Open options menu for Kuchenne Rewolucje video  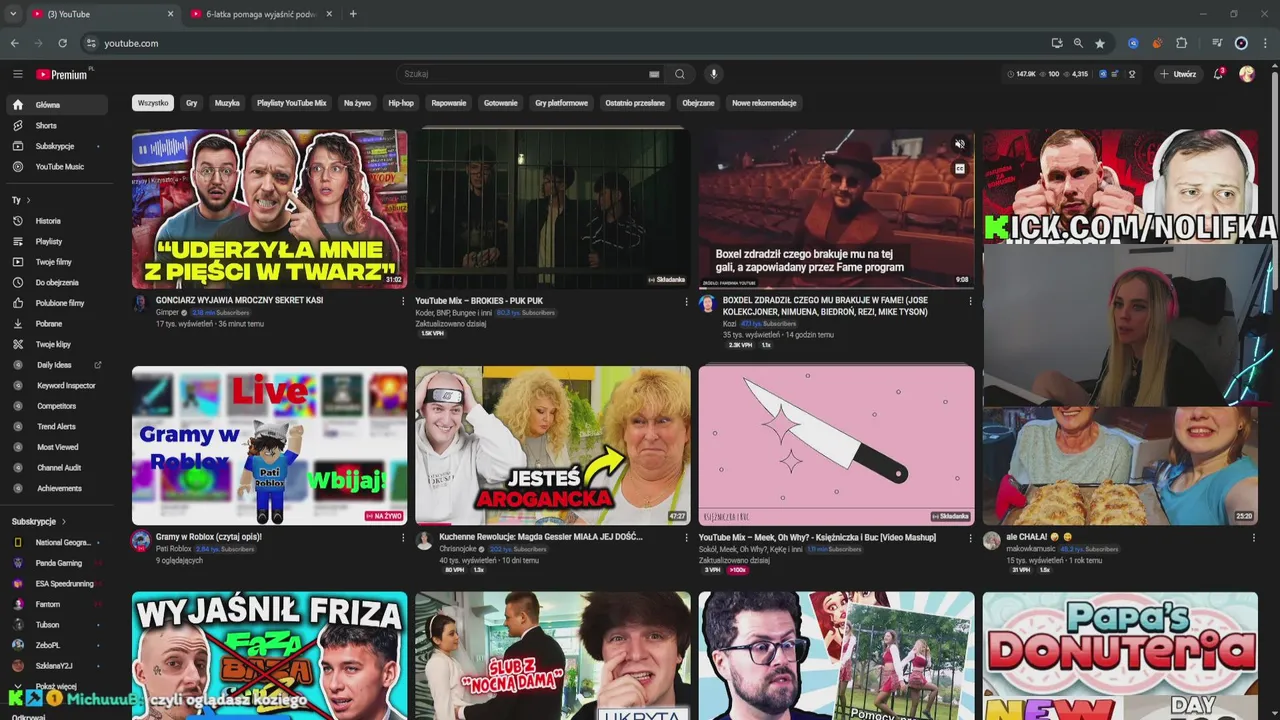686,537
